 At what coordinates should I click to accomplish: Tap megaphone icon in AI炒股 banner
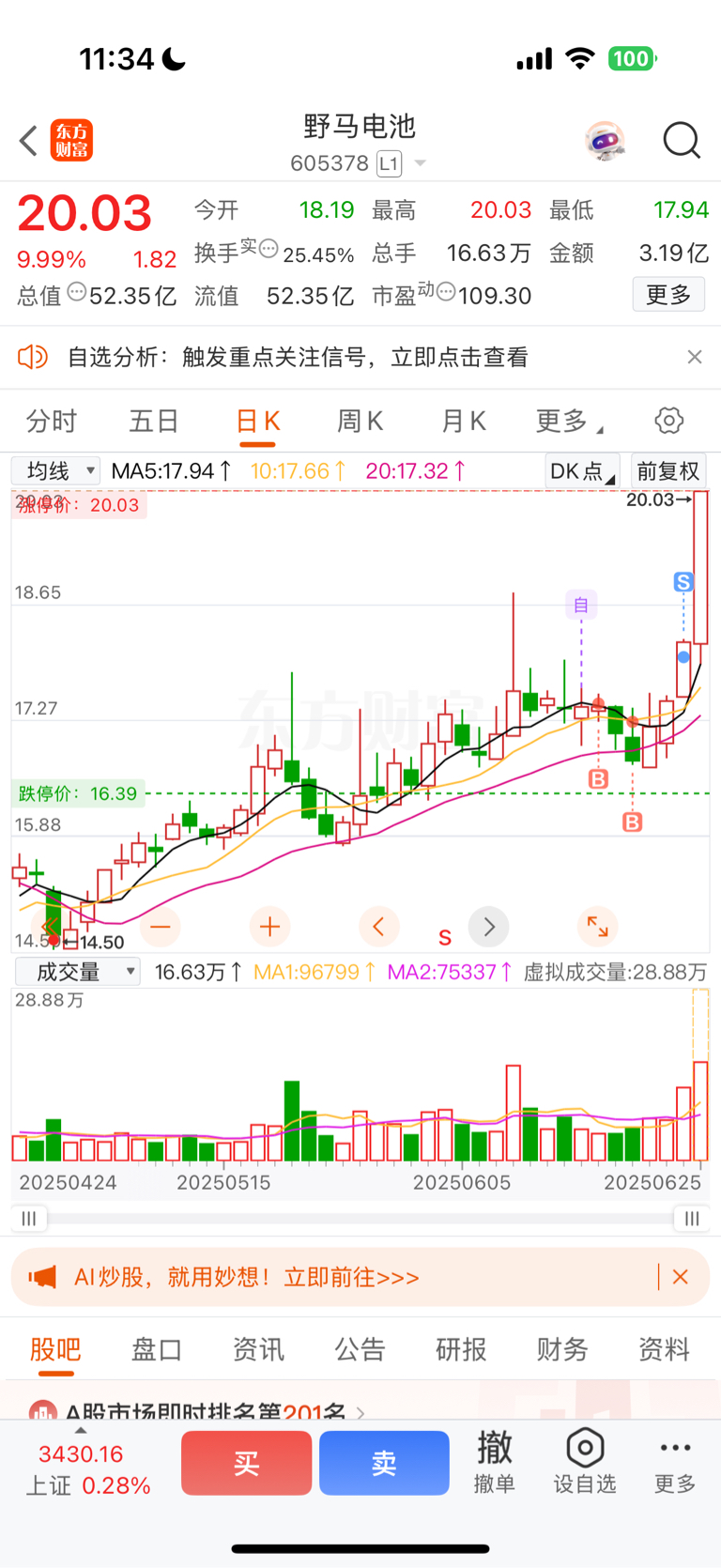coord(42,1277)
